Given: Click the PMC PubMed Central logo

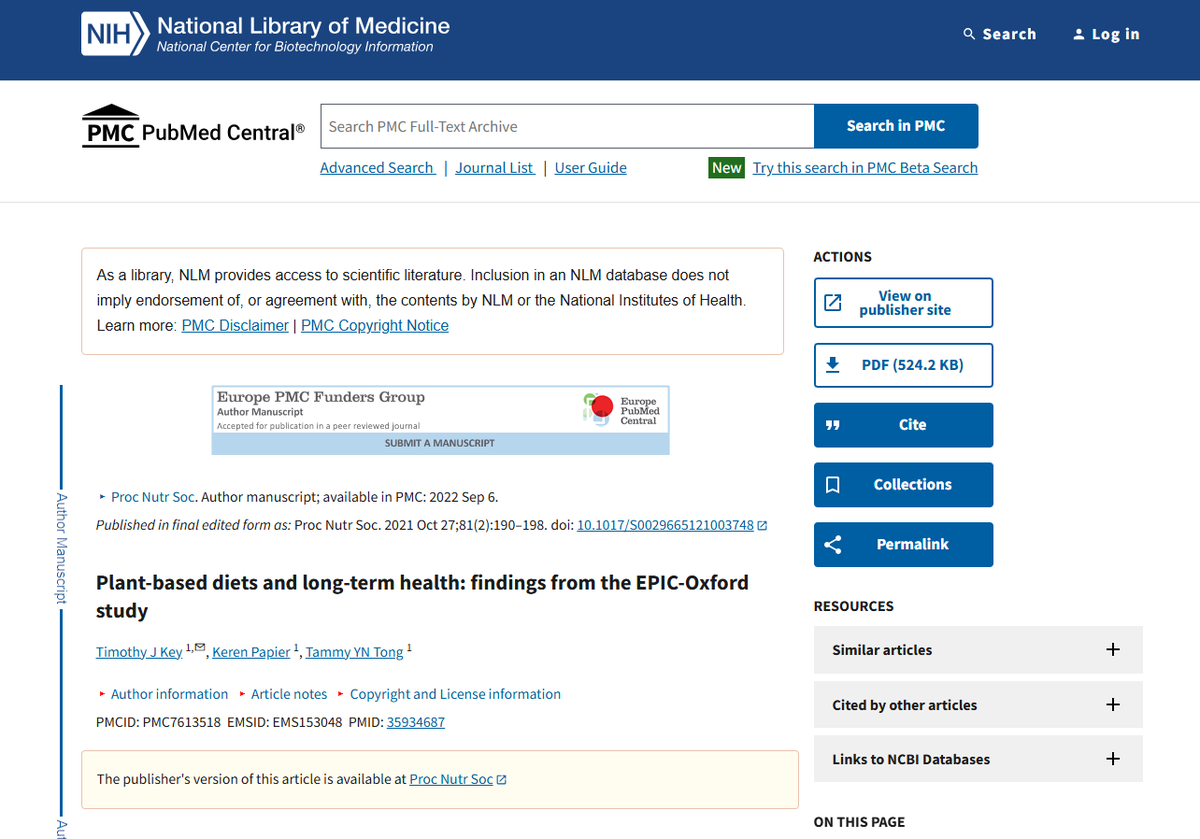Looking at the screenshot, I should 193,127.
